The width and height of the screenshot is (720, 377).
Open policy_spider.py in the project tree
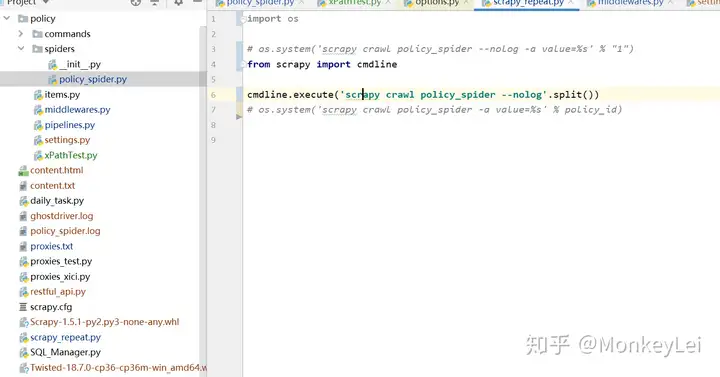point(88,79)
